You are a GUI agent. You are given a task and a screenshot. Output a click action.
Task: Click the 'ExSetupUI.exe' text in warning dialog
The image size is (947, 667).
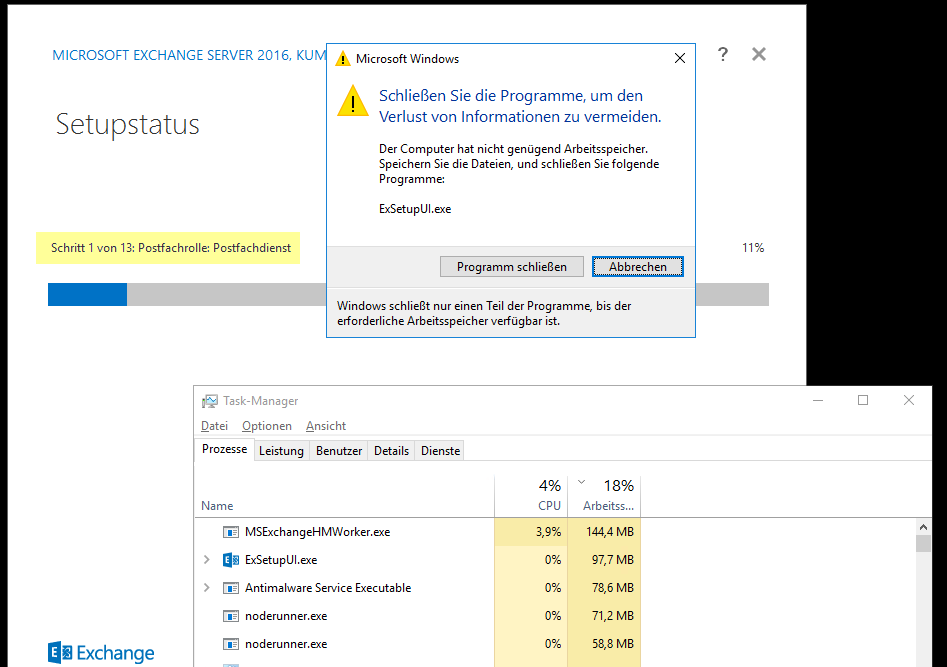[415, 209]
